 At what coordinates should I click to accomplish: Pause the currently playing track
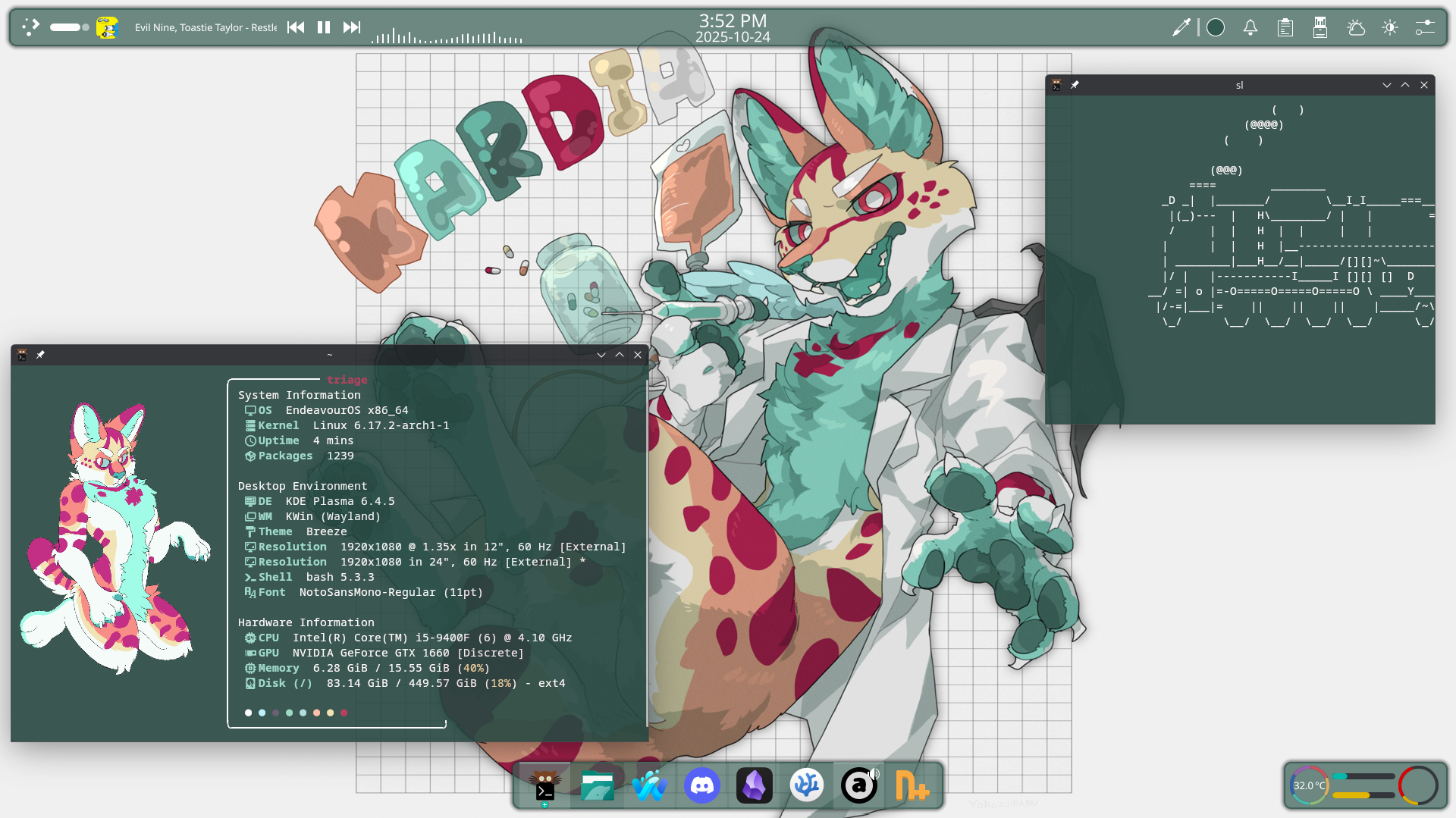[x=324, y=27]
